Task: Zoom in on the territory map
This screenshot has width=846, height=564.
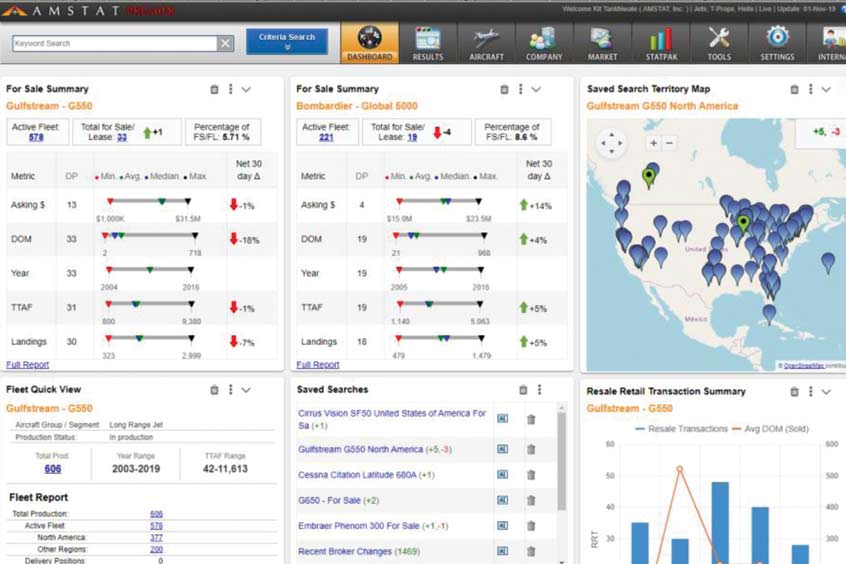Action: (x=654, y=143)
